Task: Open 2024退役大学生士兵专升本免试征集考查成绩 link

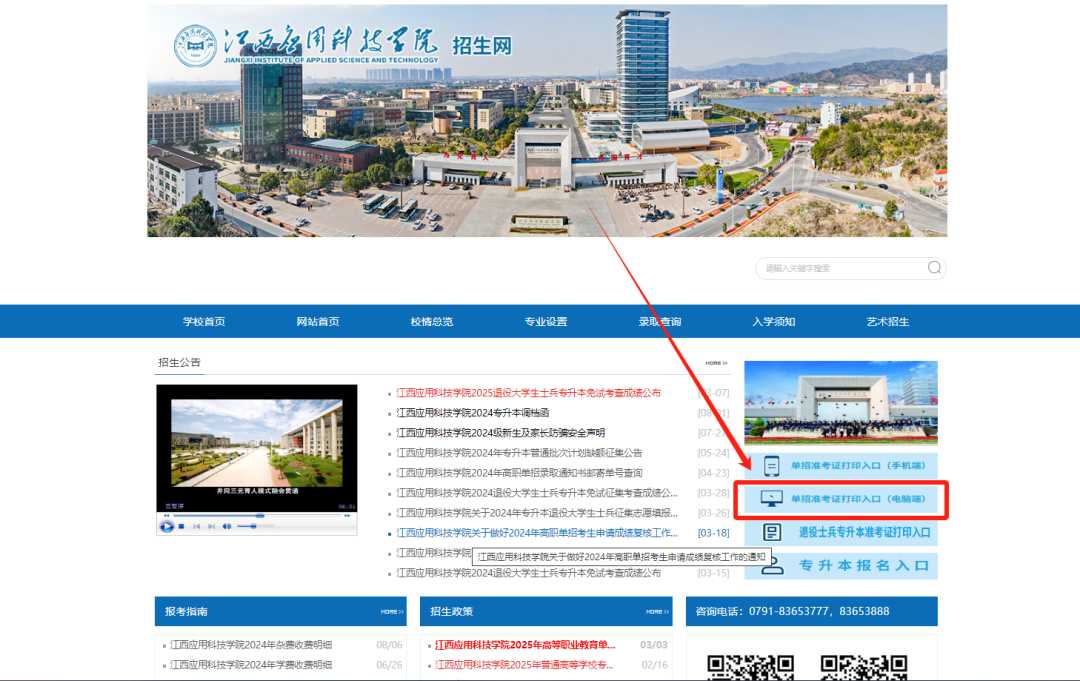Action: pyautogui.click(x=537, y=492)
